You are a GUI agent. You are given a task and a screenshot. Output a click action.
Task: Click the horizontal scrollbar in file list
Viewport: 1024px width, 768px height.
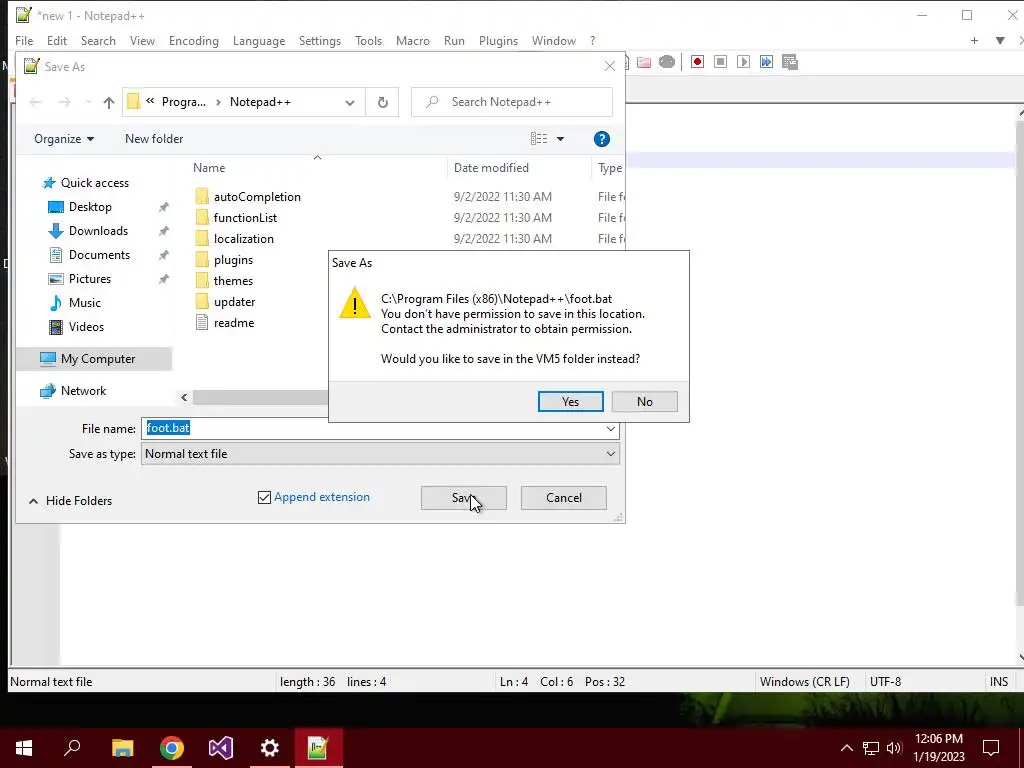(260, 397)
